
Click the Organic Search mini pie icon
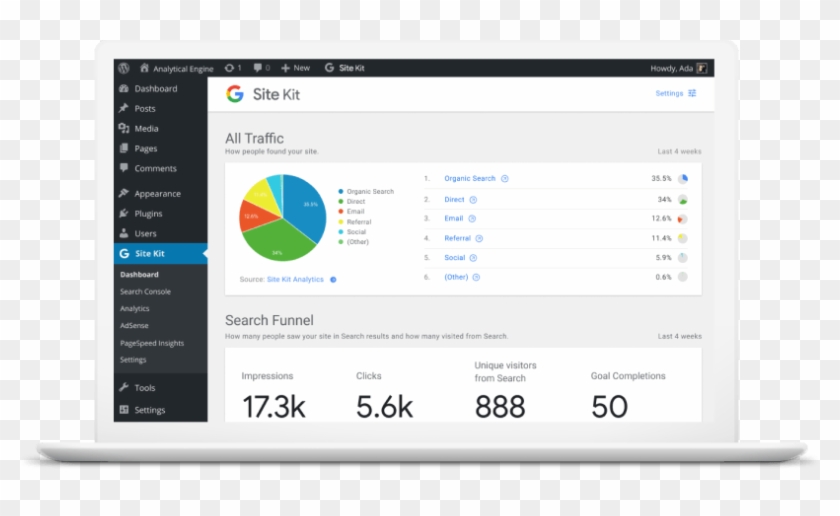682,179
